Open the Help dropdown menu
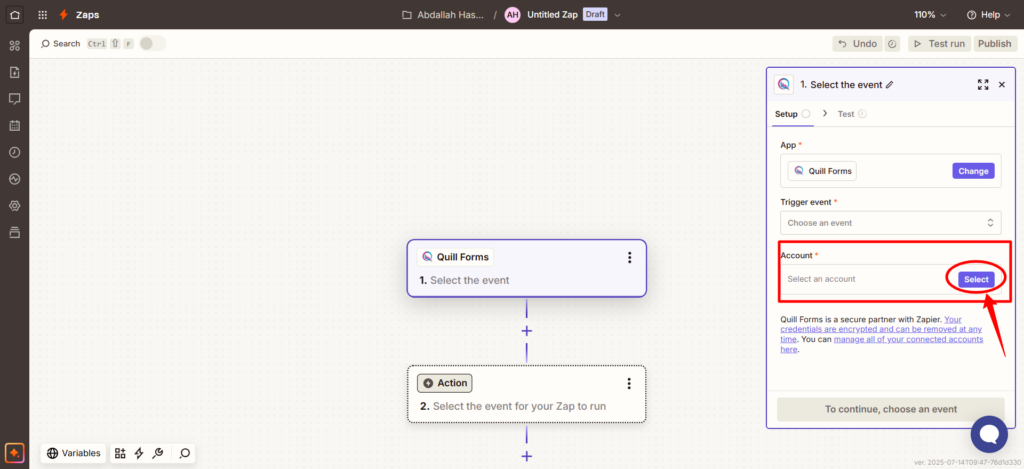 click(x=989, y=14)
